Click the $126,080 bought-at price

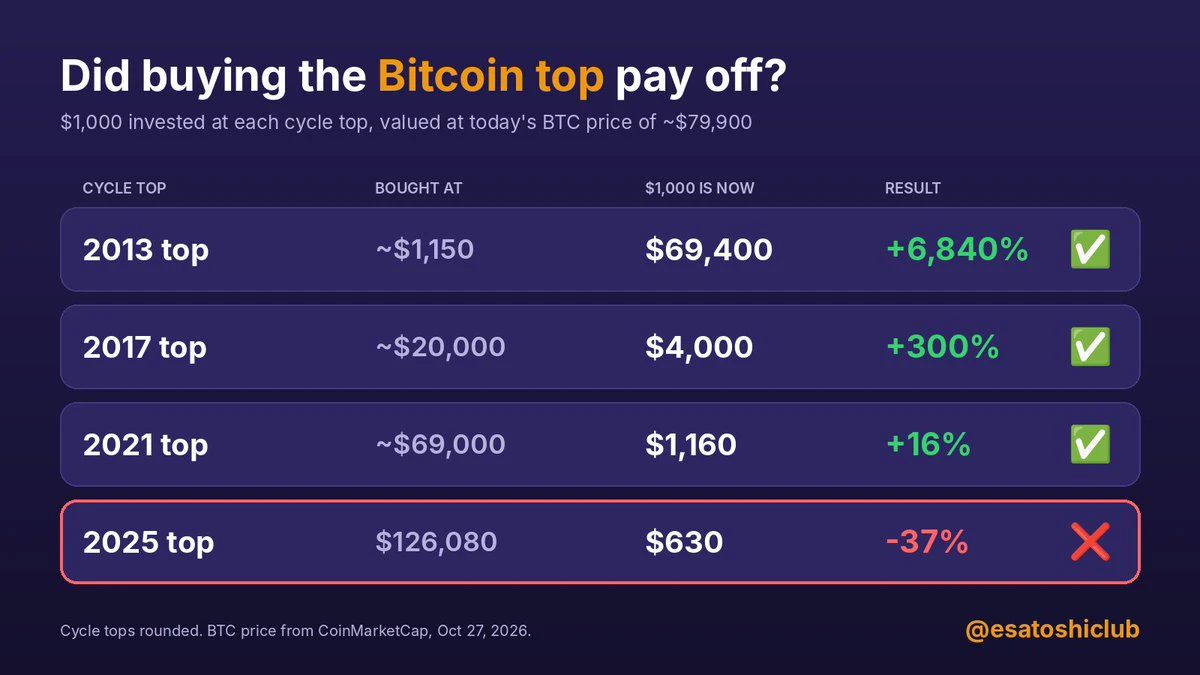436,542
